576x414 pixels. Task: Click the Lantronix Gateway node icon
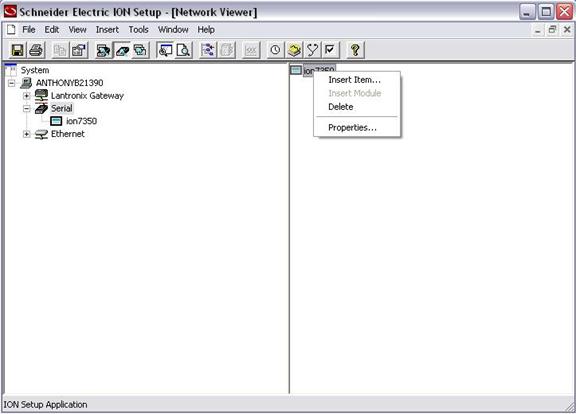coord(41,96)
